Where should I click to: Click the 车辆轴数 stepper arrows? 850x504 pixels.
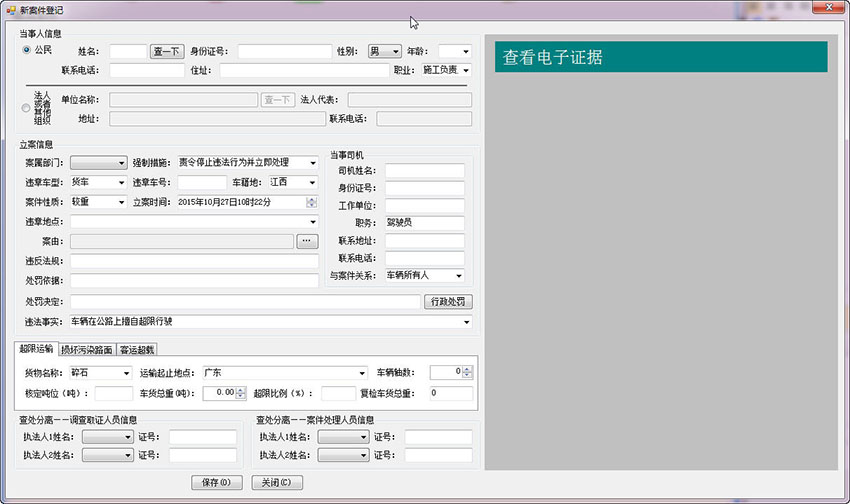tap(467, 372)
